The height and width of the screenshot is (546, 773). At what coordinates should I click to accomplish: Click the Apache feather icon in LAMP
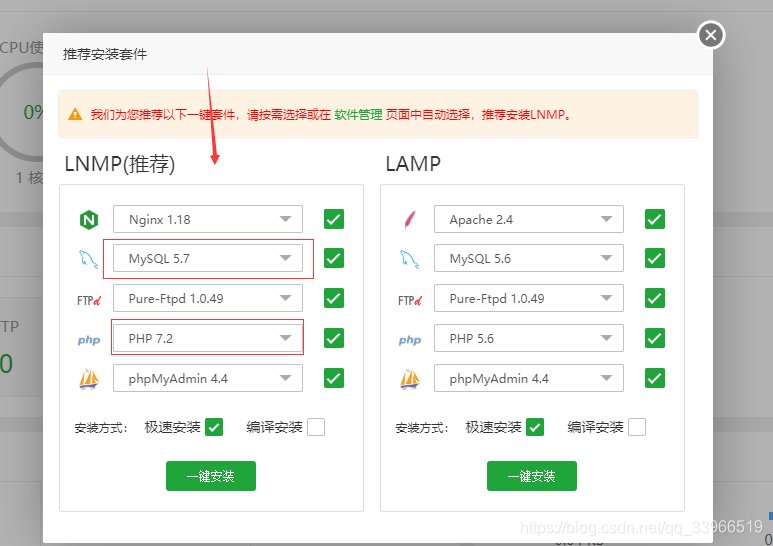click(410, 220)
